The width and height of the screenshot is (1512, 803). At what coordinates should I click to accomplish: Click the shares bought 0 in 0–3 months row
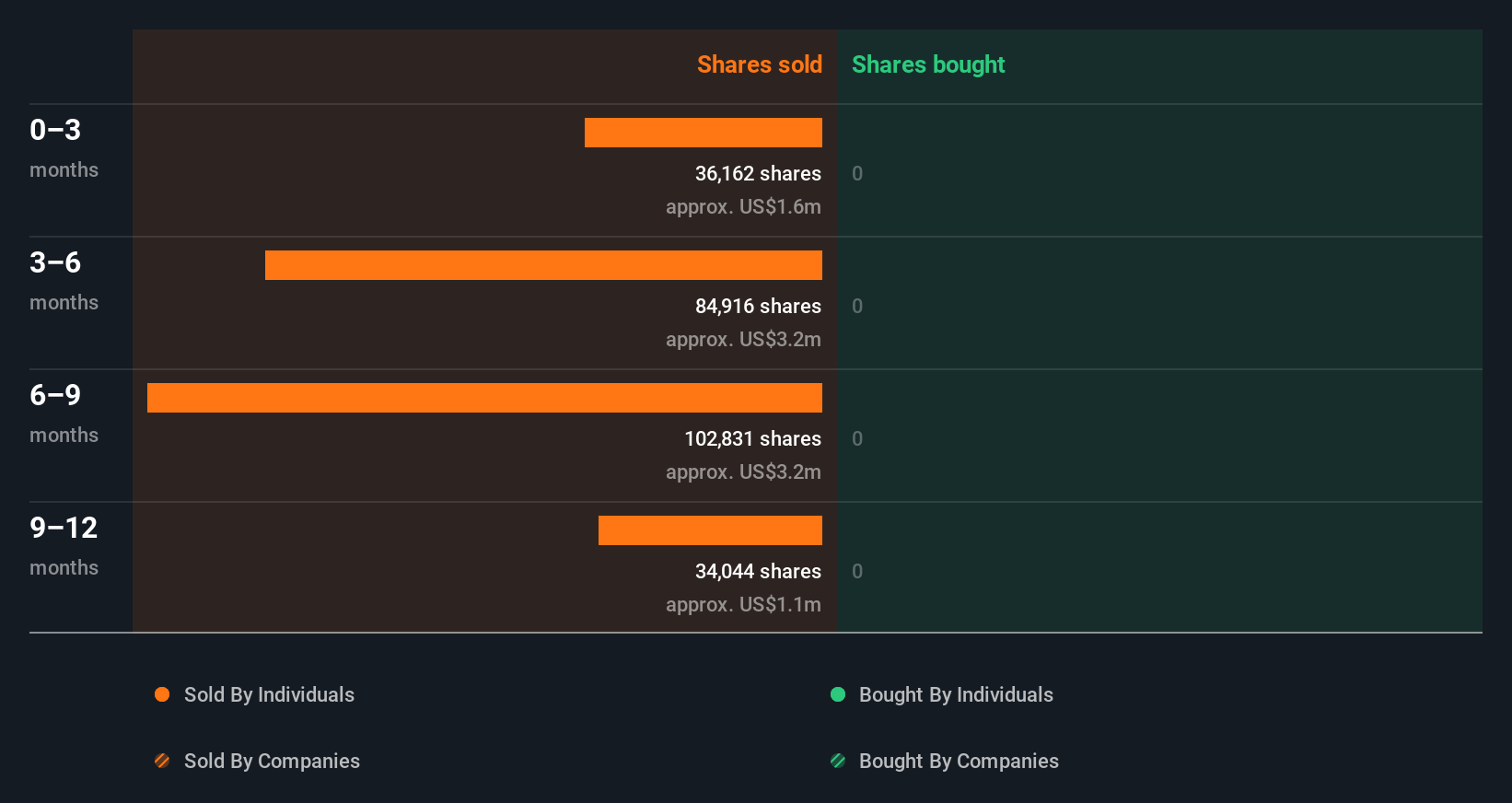857,174
